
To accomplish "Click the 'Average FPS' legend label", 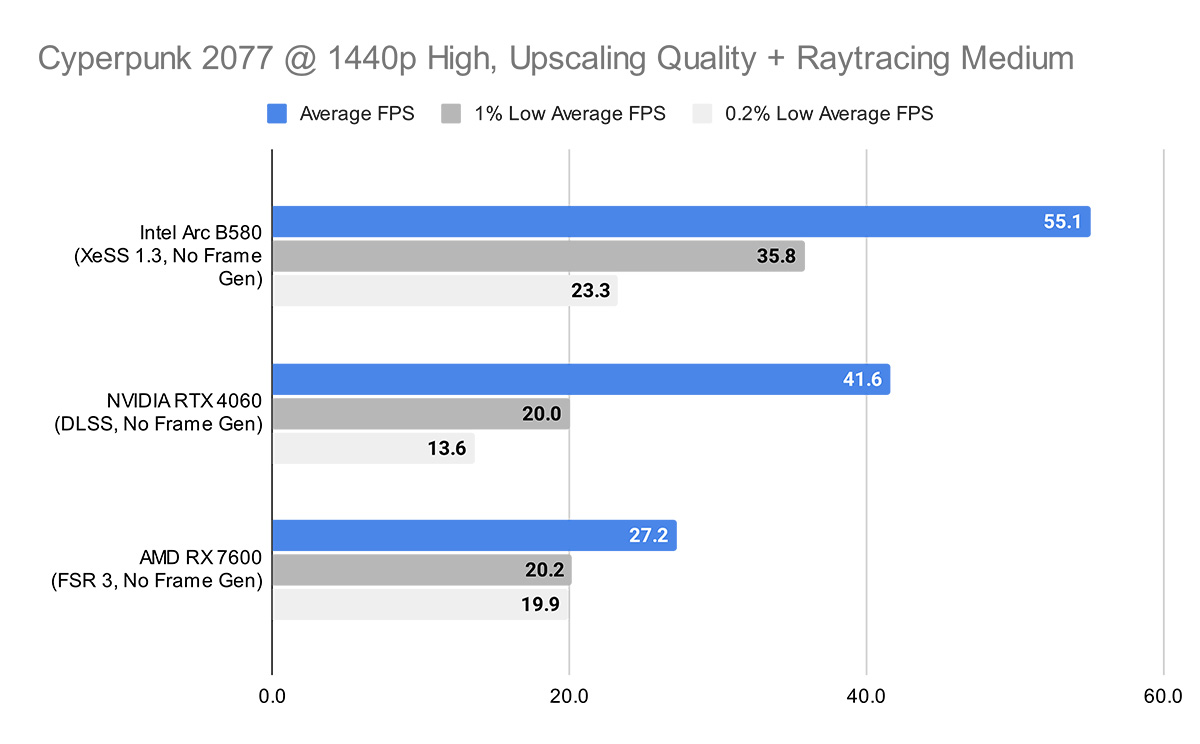I will point(357,114).
